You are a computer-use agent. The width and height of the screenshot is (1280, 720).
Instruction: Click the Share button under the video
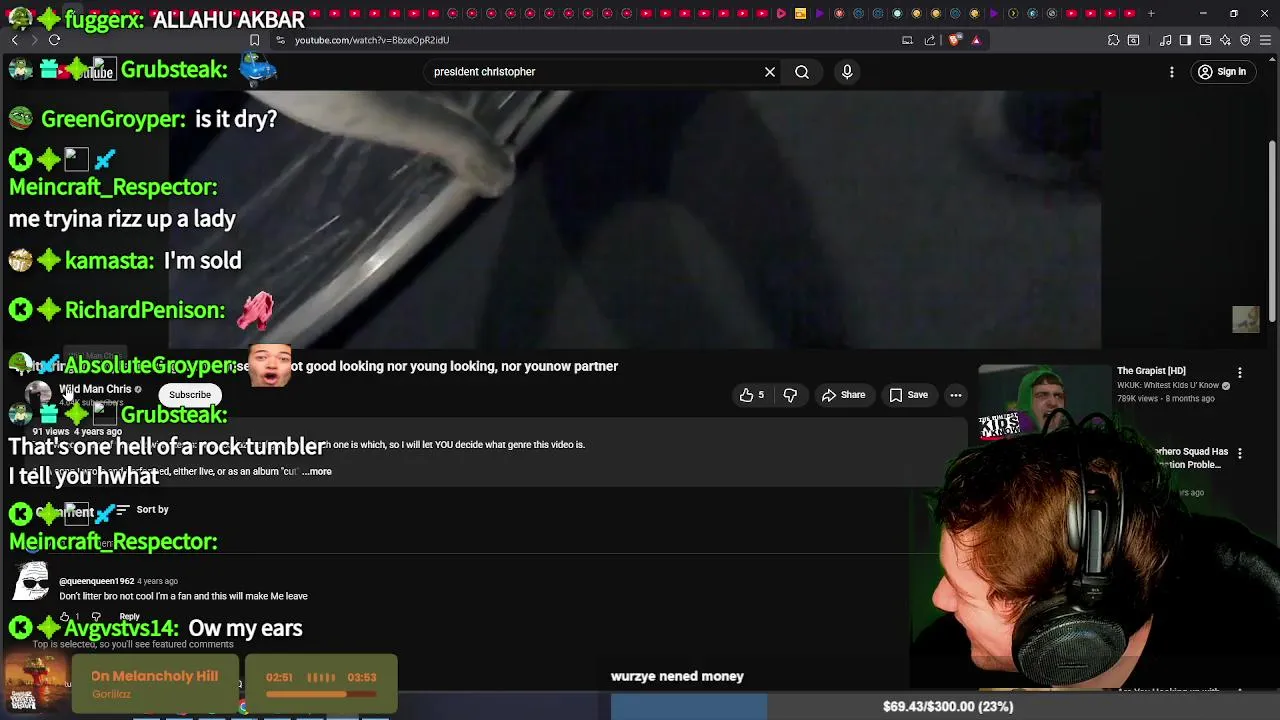pos(843,395)
